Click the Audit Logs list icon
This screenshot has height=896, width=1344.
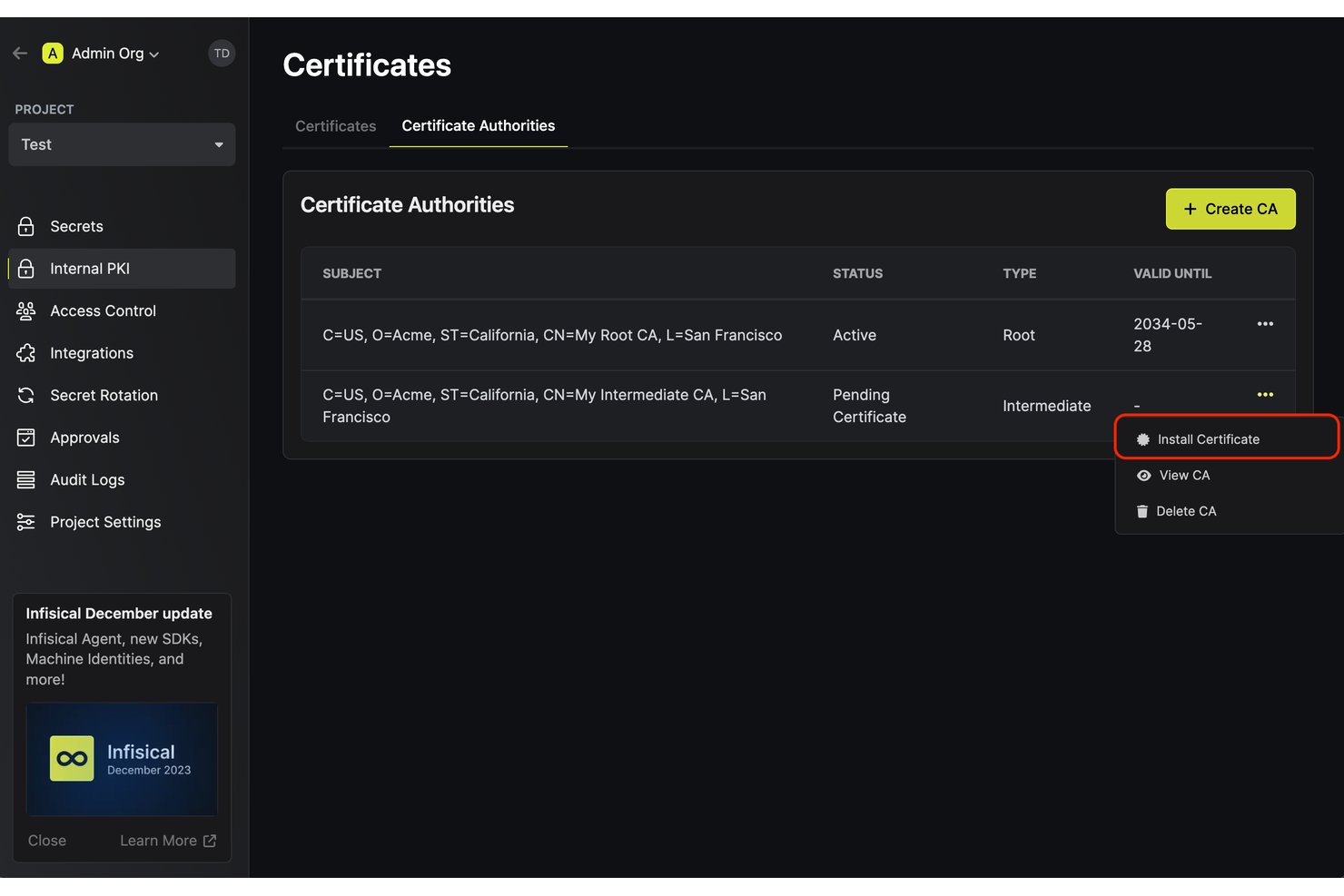(x=26, y=479)
